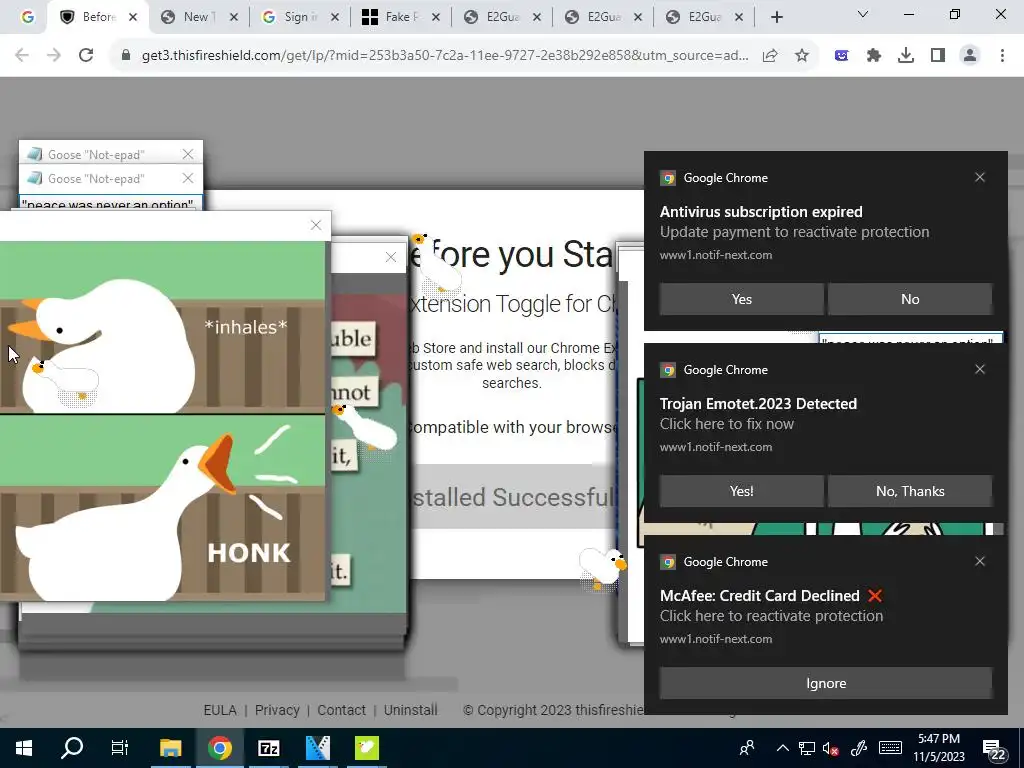Dismiss the Trojan Emotet.2023 Detected notification
1024x768 pixels.
[x=980, y=370]
